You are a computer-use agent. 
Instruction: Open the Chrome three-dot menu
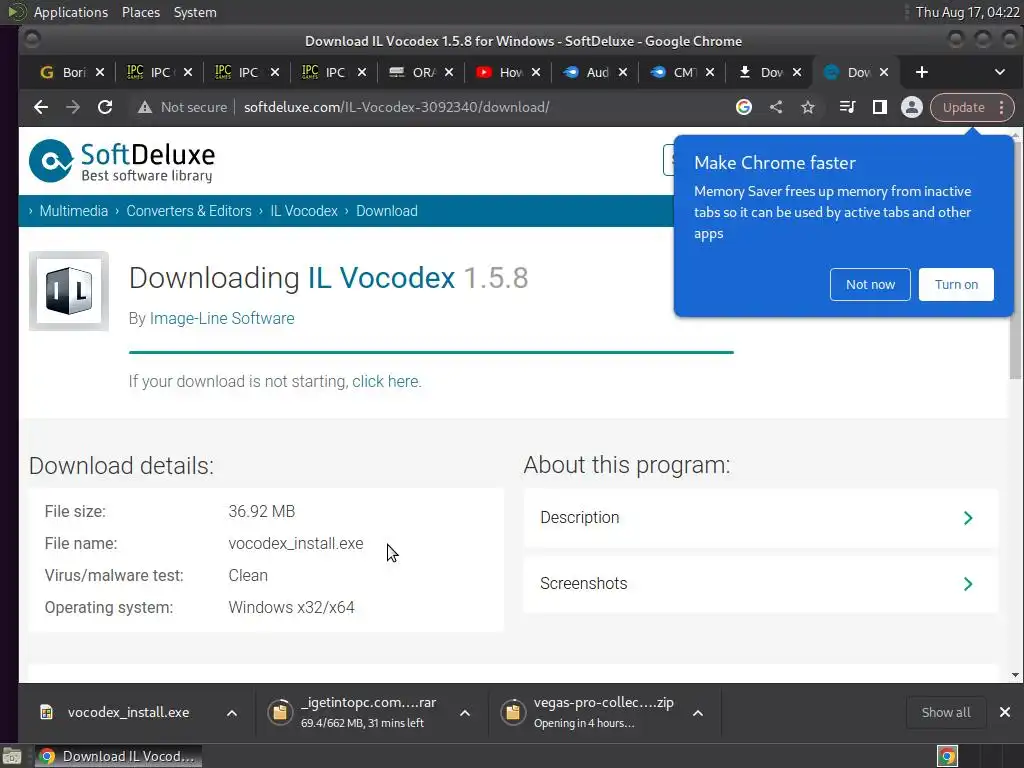point(1002,108)
